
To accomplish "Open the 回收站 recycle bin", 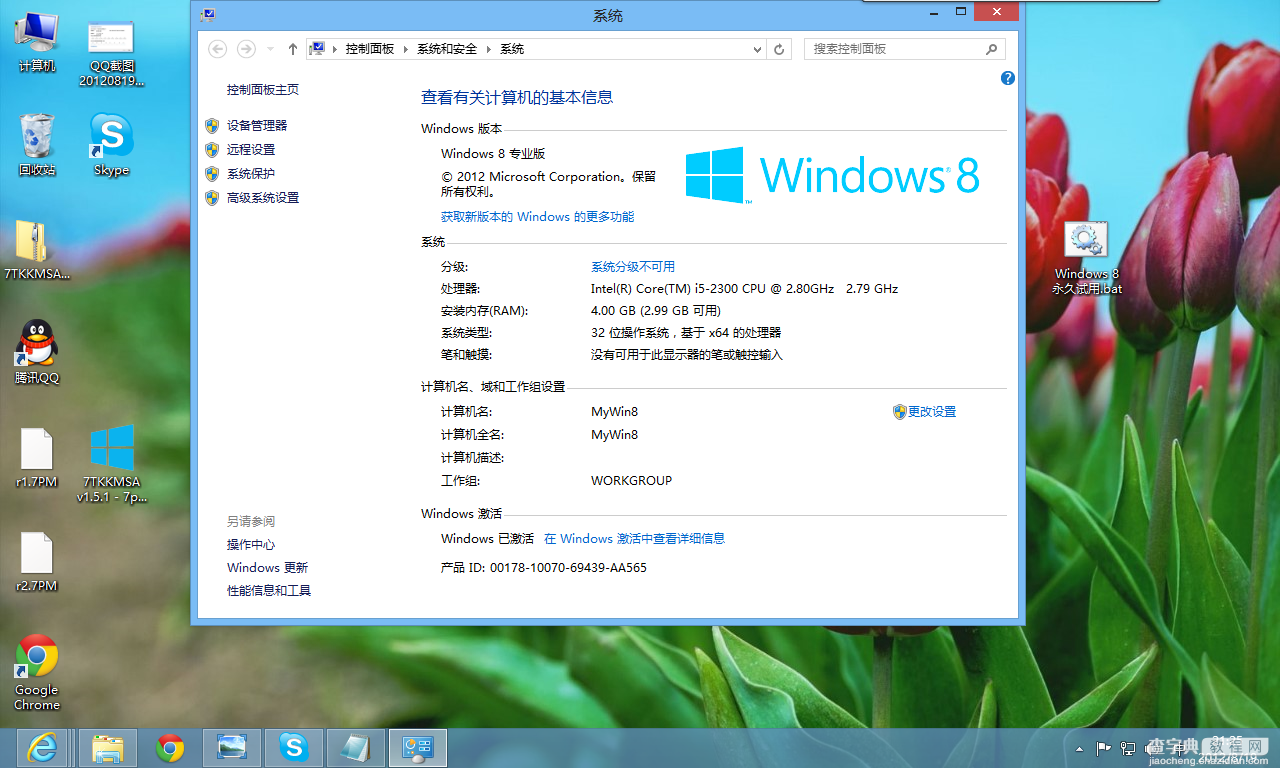I will [x=37, y=144].
